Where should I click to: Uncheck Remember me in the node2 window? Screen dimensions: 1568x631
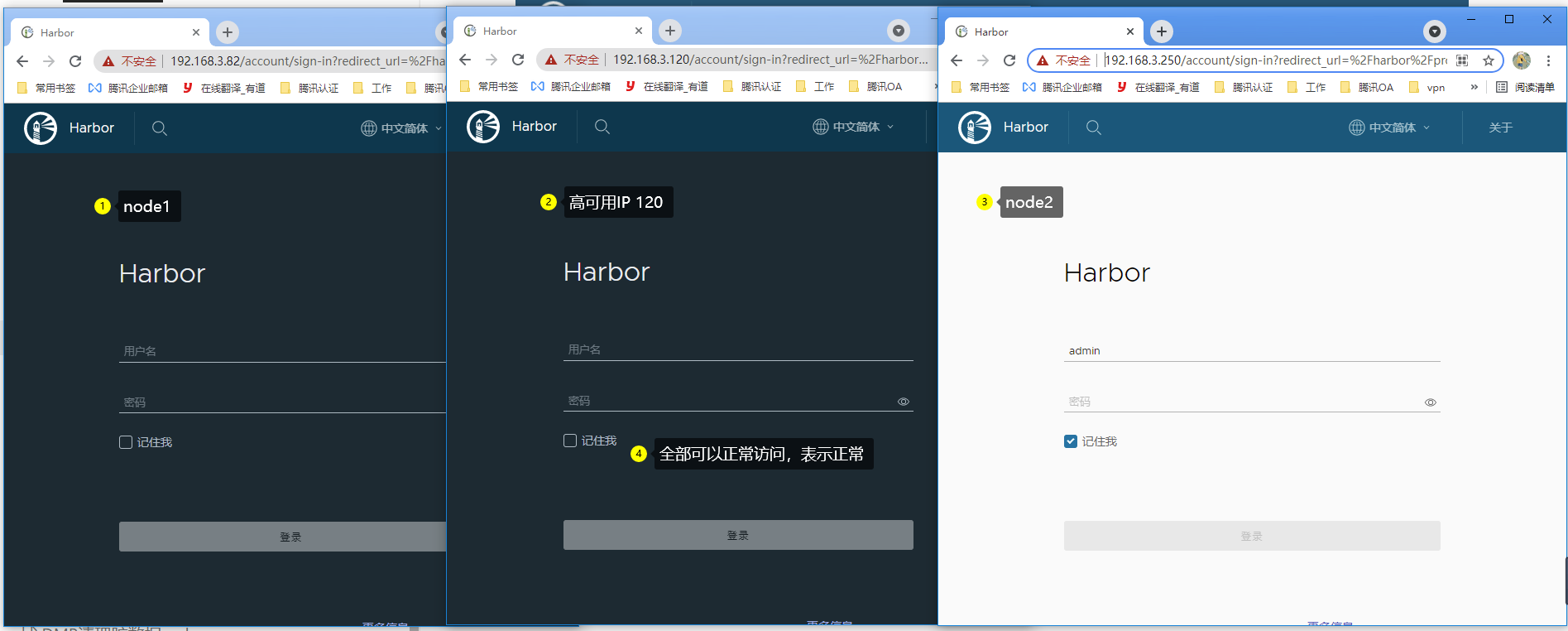click(x=1071, y=441)
